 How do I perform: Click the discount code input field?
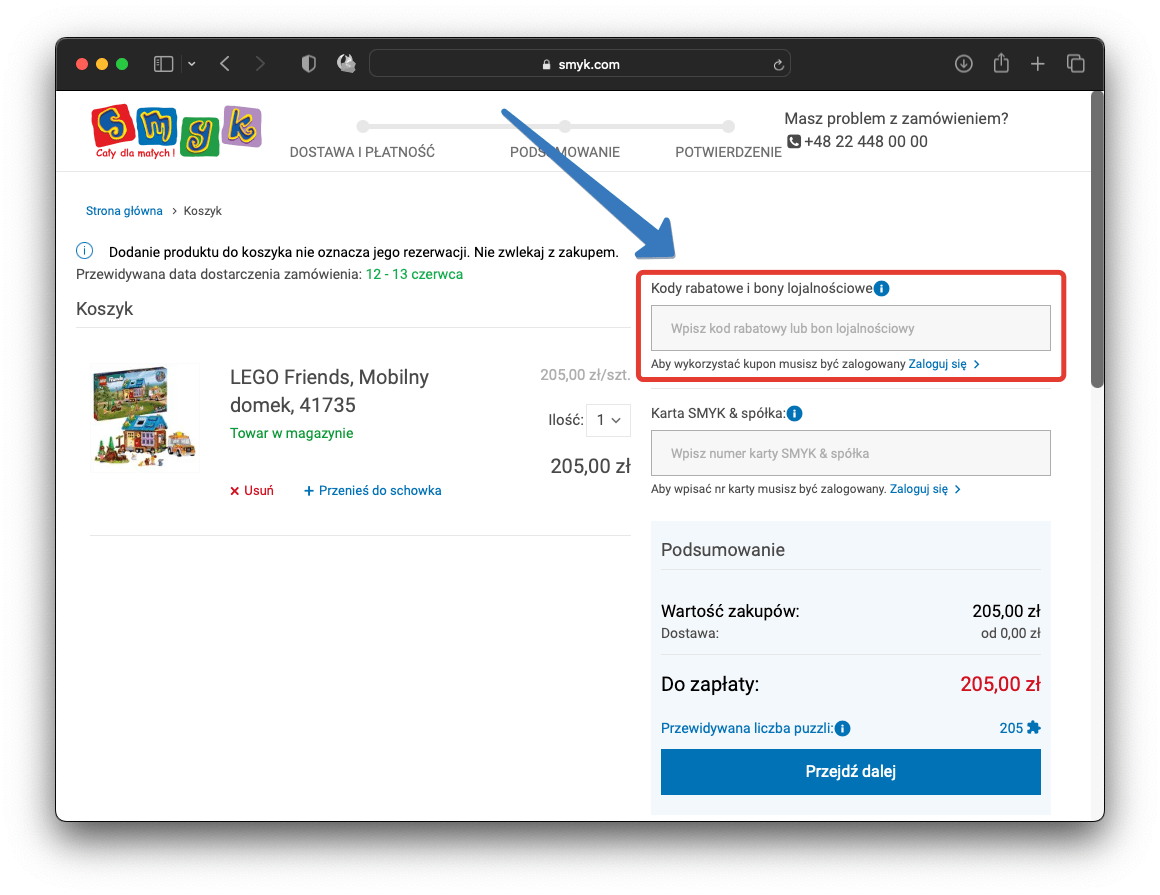pyautogui.click(x=850, y=328)
